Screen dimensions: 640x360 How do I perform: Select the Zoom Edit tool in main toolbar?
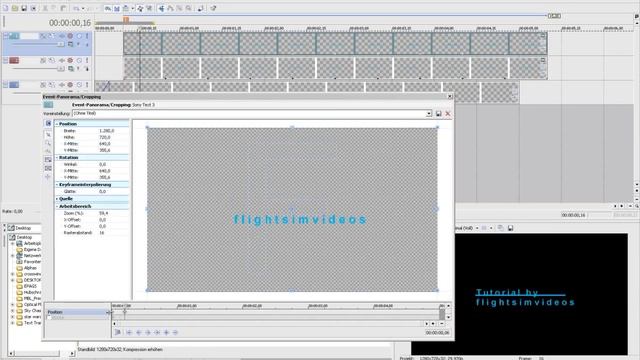188,8
